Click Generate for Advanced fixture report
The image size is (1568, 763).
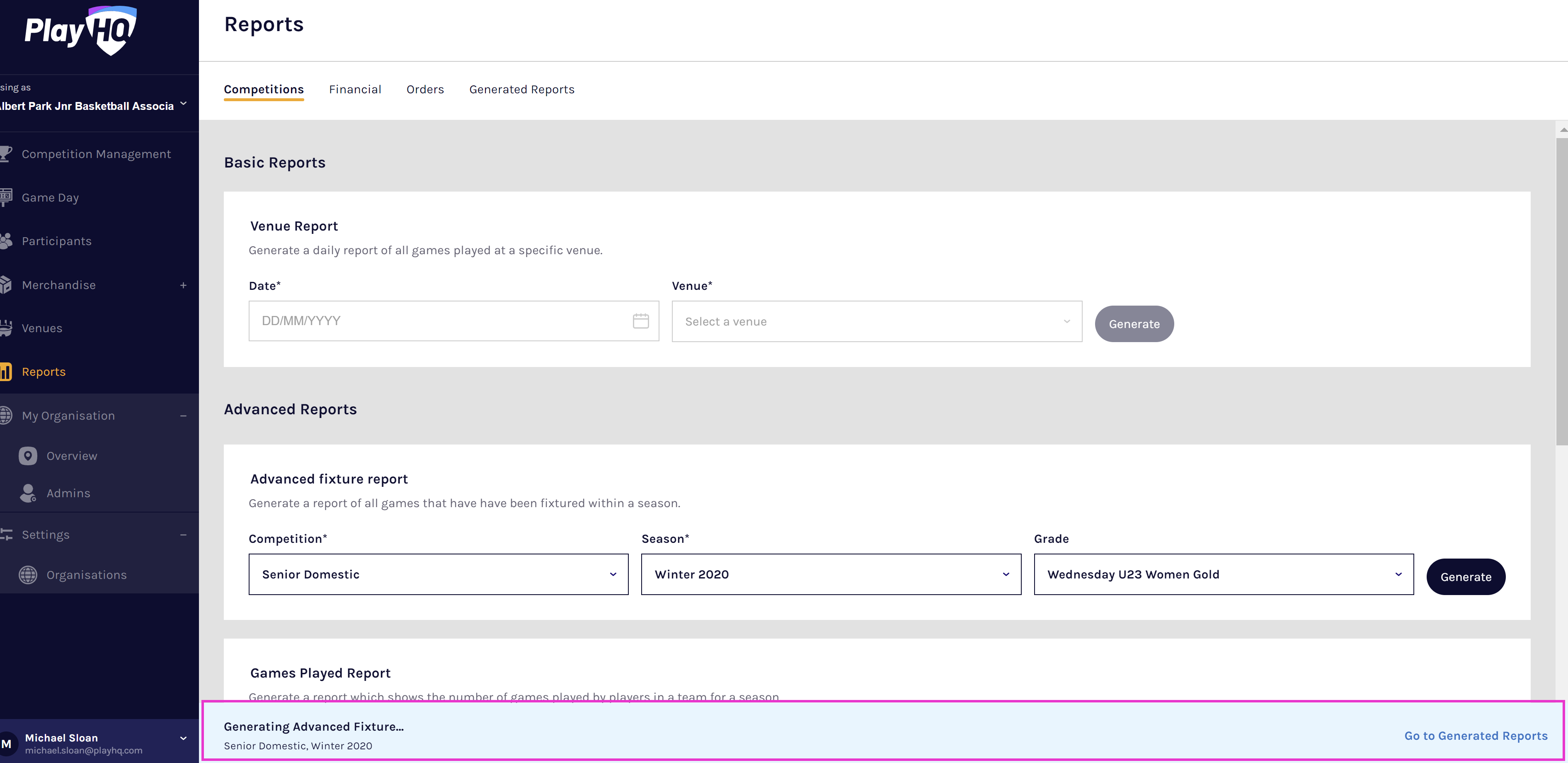click(1465, 577)
